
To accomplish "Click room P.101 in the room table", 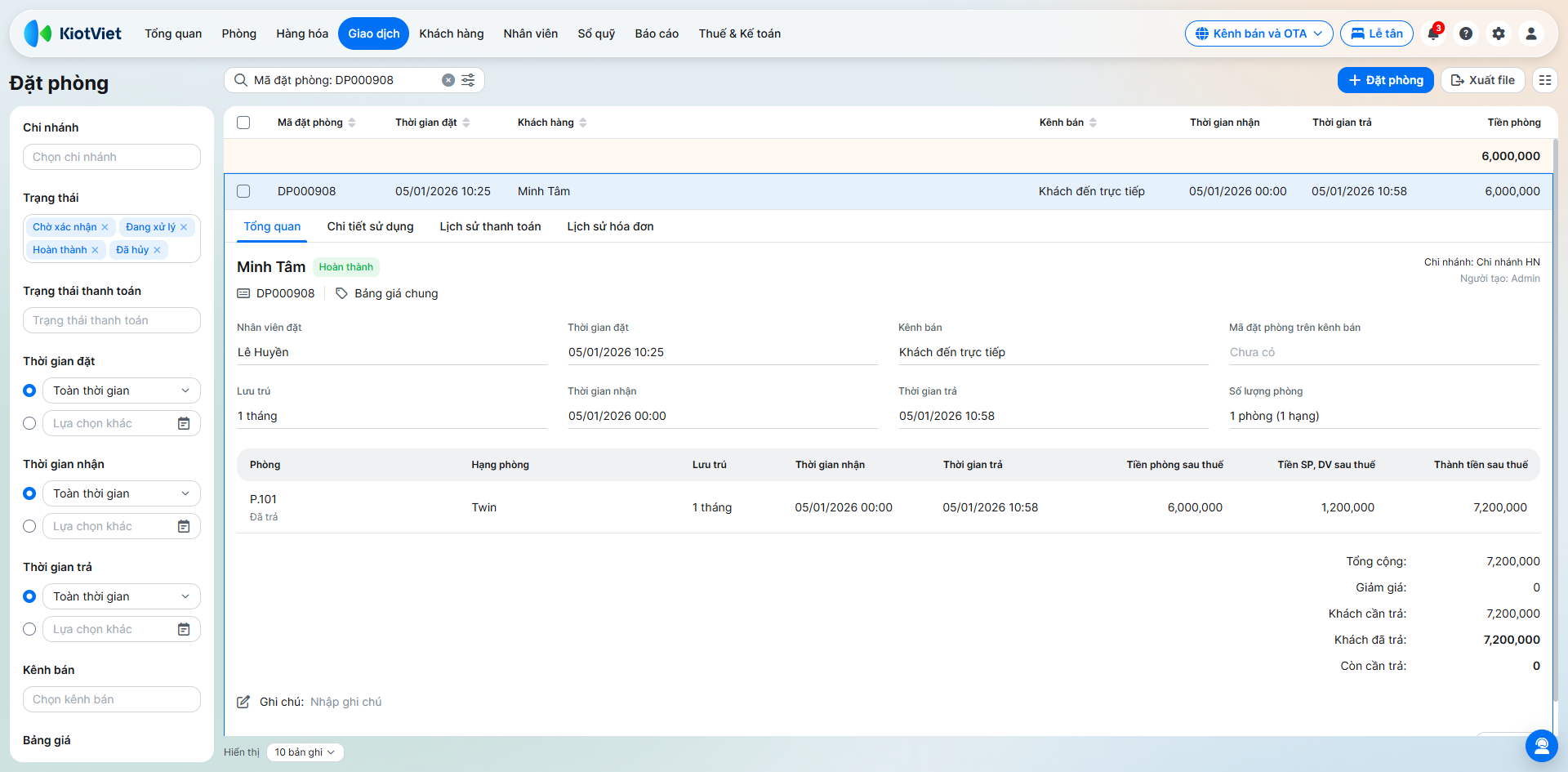I will coord(263,499).
